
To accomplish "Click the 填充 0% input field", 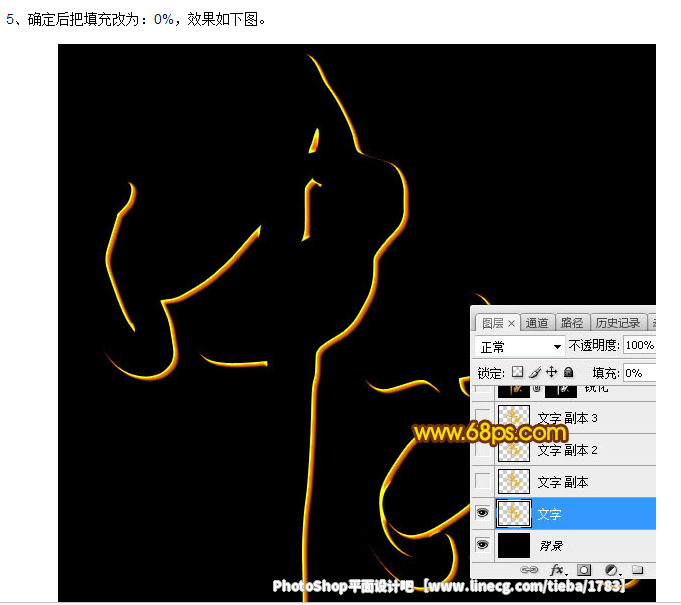I will [x=639, y=372].
